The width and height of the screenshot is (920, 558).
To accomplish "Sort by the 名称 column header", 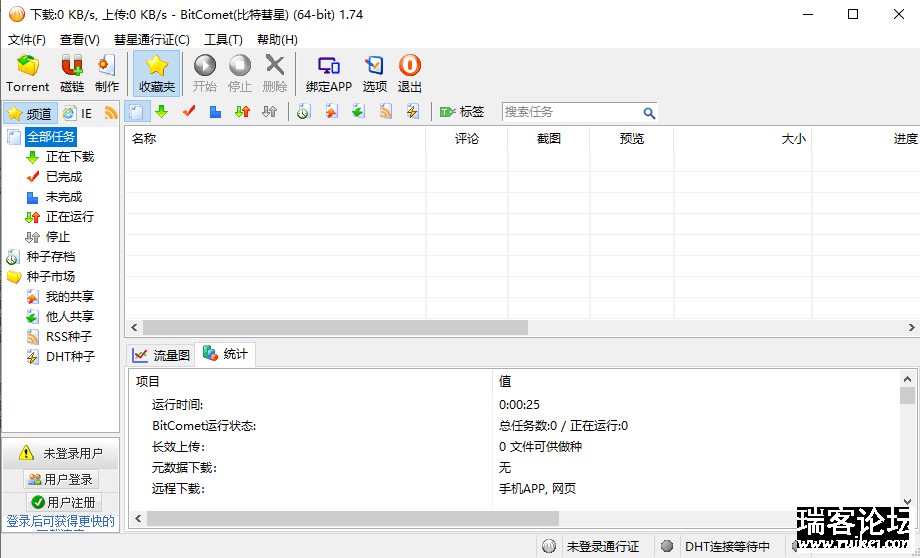I will (275, 139).
